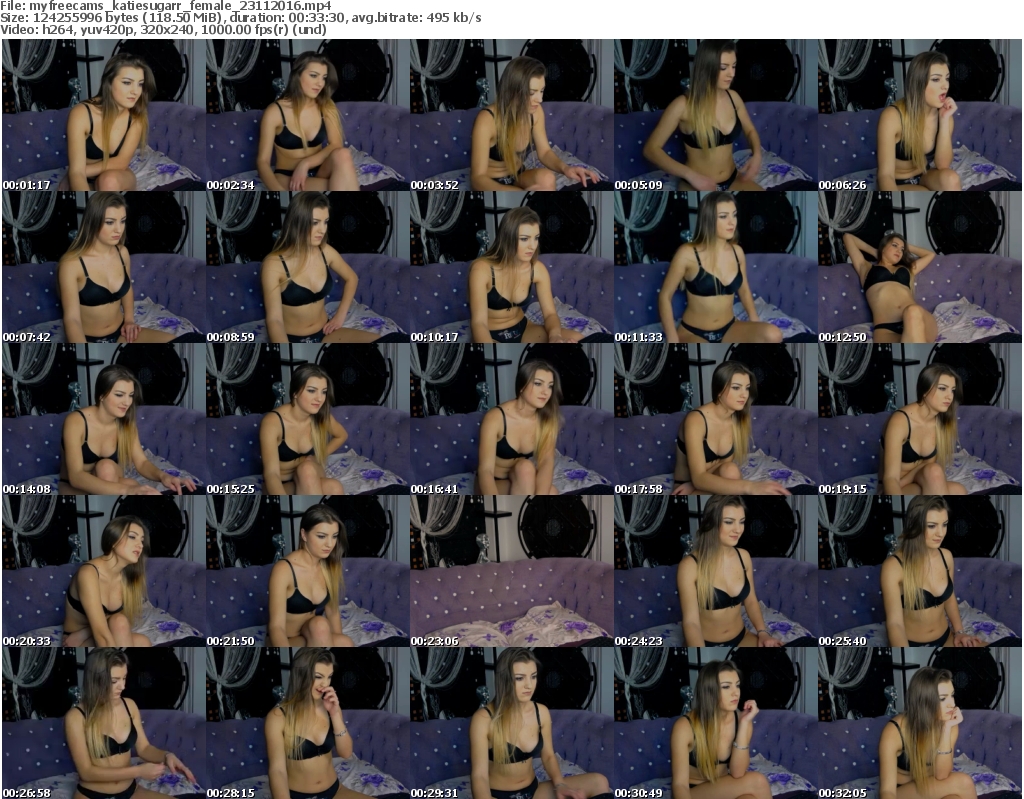Select the frame at timestamp 00:07:42

coord(104,267)
